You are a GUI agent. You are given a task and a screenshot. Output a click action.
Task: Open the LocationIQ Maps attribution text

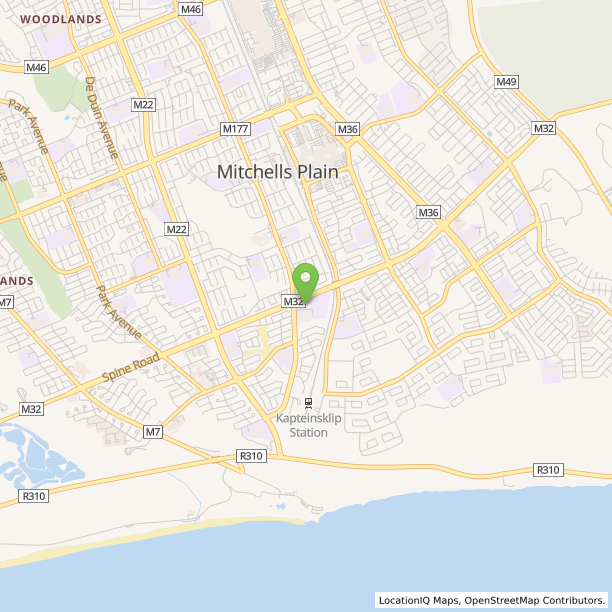[x=492, y=600]
